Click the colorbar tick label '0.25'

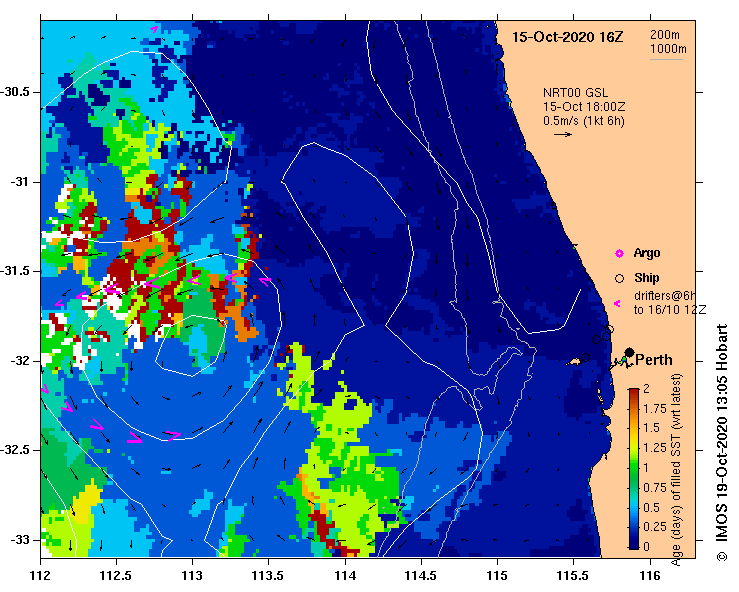point(655,527)
